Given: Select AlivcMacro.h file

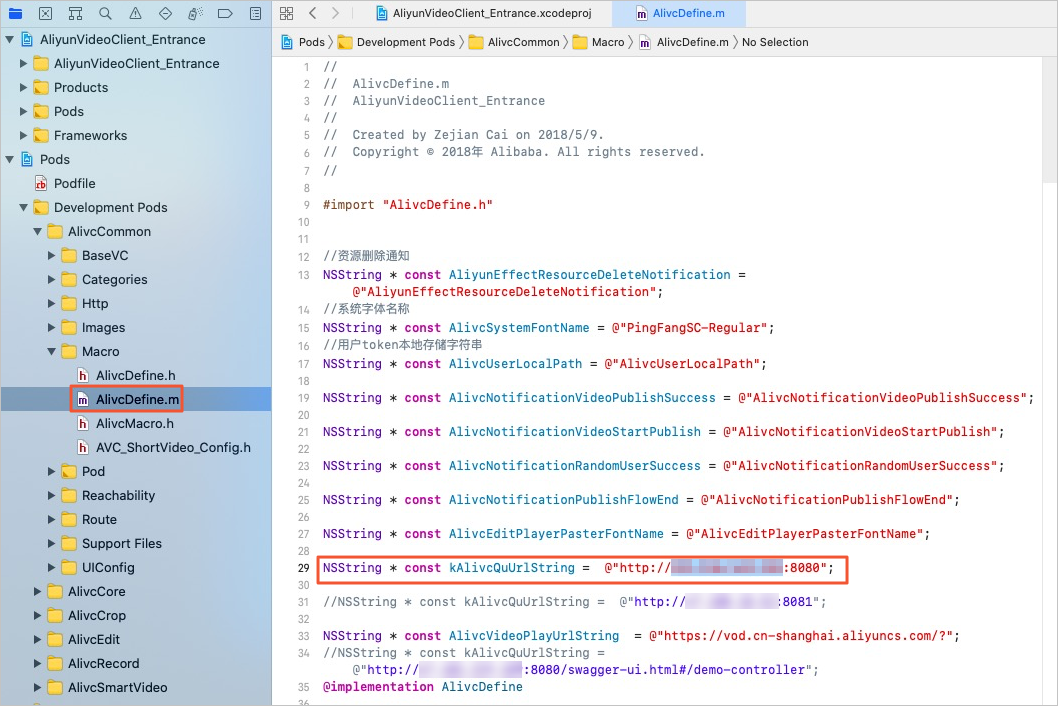Looking at the screenshot, I should pos(136,423).
